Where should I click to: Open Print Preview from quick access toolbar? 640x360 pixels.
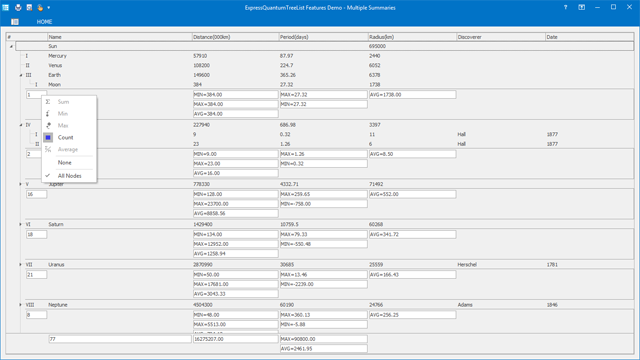(x=29, y=7)
